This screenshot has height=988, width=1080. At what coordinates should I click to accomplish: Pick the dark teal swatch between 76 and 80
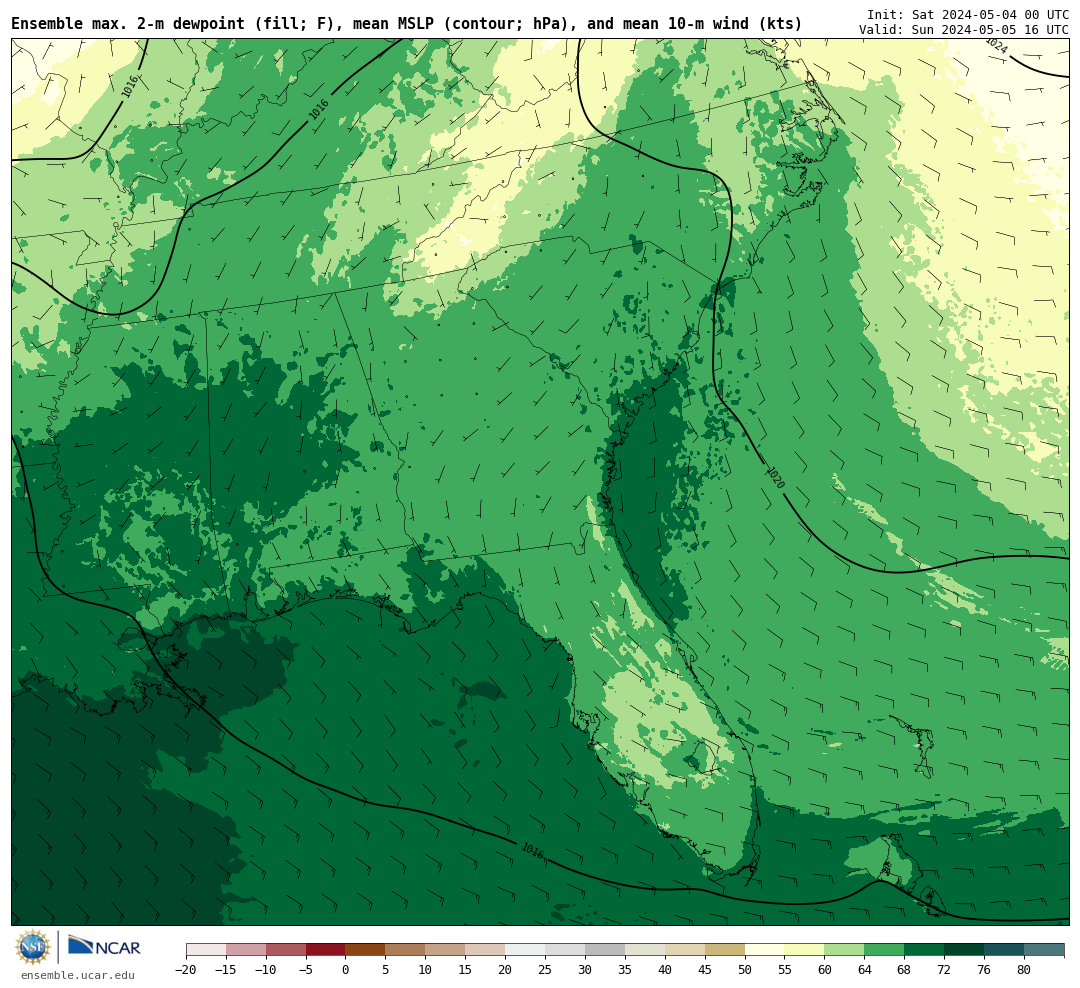(1005, 950)
